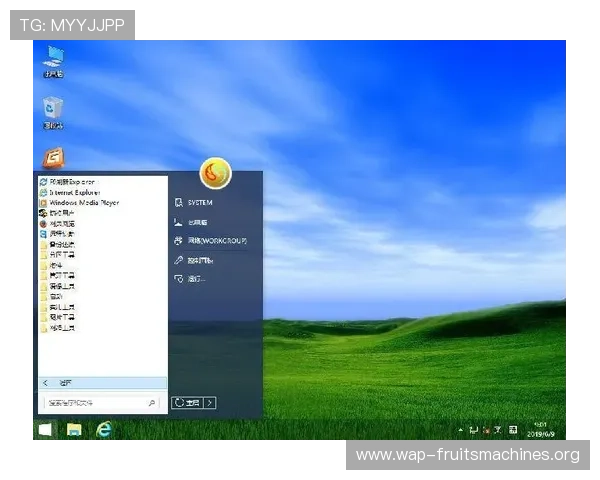Open SYSTEM user folder in Start menu

[x=199, y=202]
